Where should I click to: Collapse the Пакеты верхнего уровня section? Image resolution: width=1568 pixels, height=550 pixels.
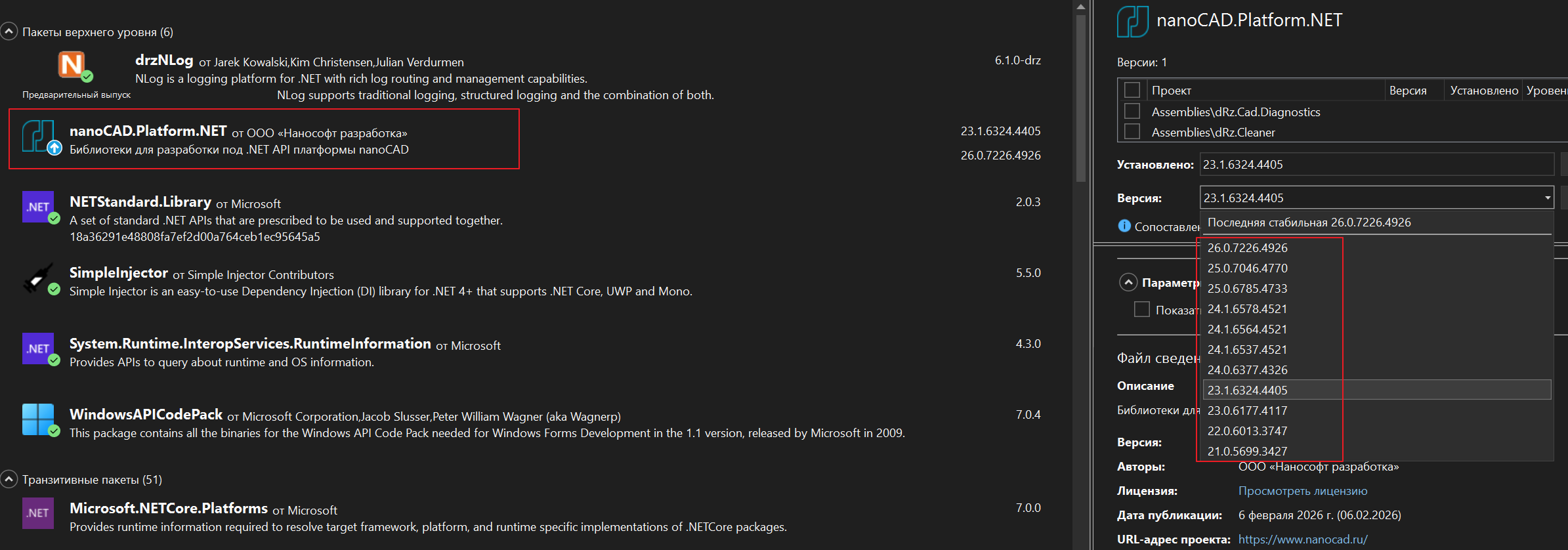click(x=9, y=32)
